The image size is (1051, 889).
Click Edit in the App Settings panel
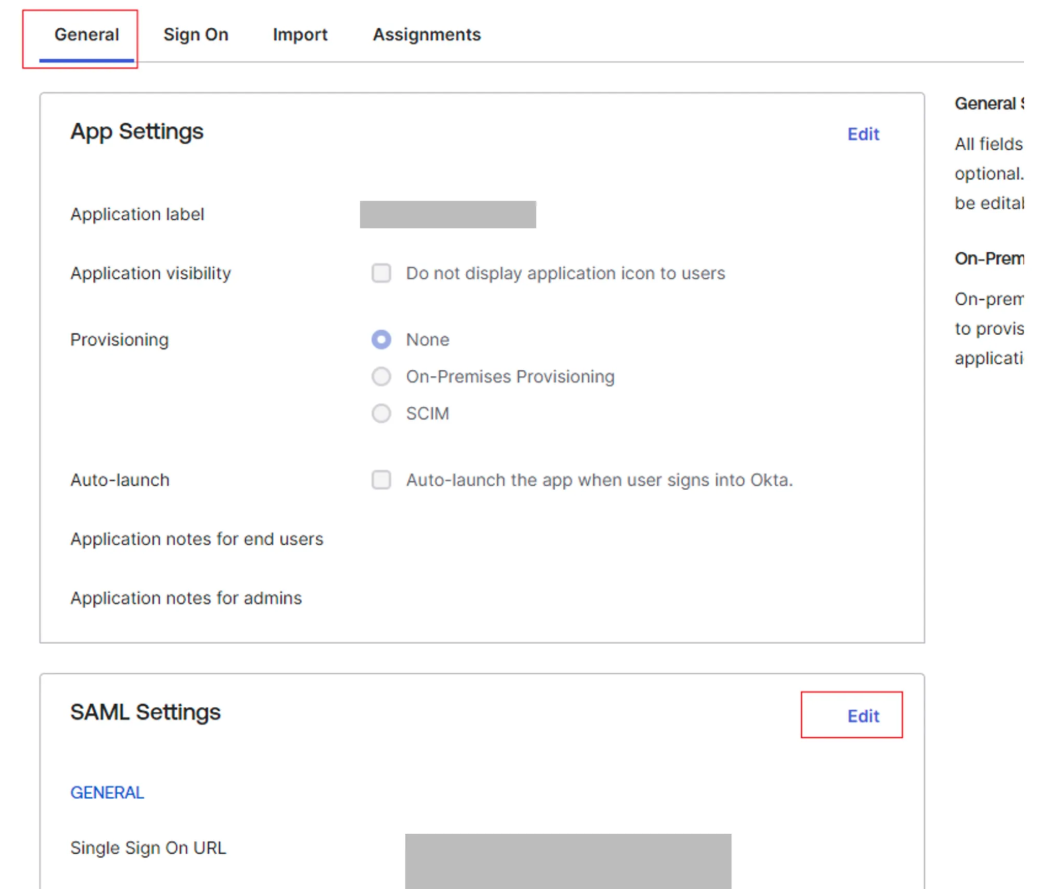(x=863, y=134)
